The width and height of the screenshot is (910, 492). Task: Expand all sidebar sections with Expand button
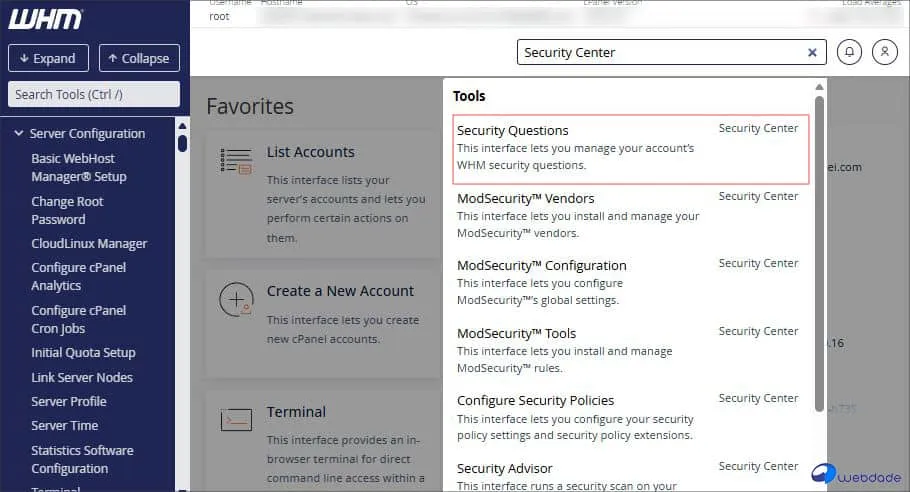(48, 58)
